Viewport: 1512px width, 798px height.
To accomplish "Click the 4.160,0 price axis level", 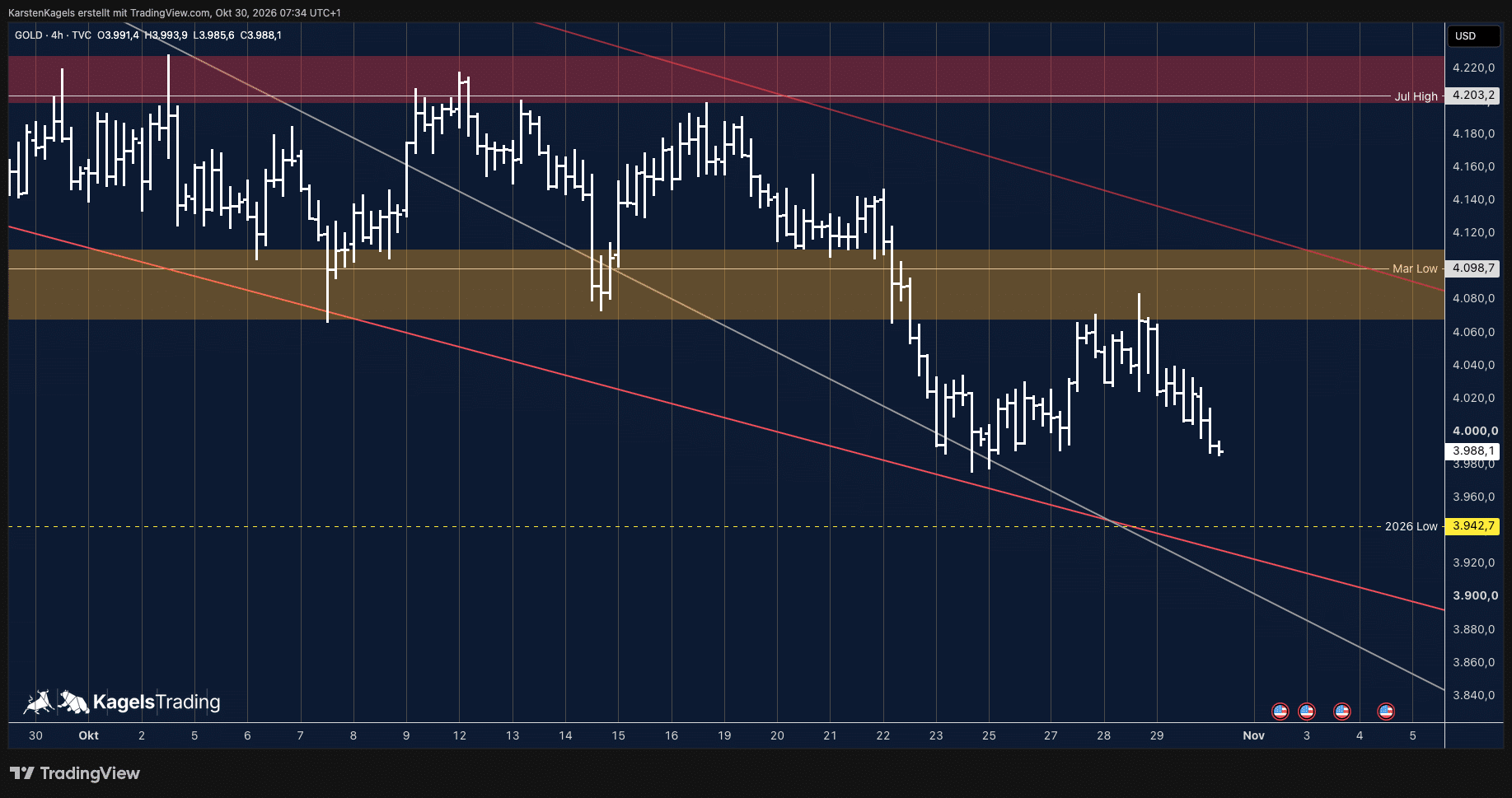I will pyautogui.click(x=1473, y=166).
